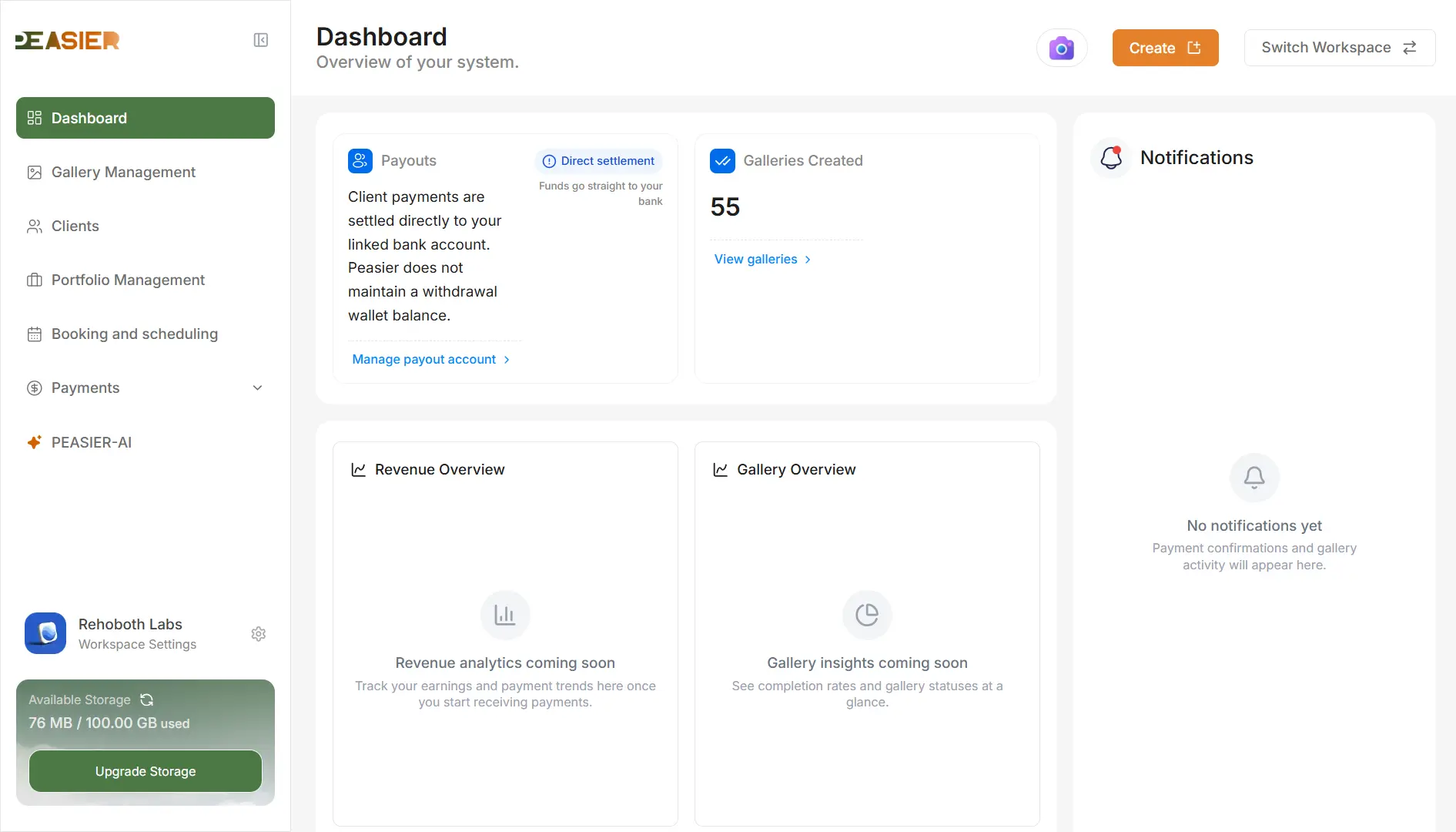The image size is (1456, 832).
Task: Click the Direct settlement badge
Action: point(598,161)
